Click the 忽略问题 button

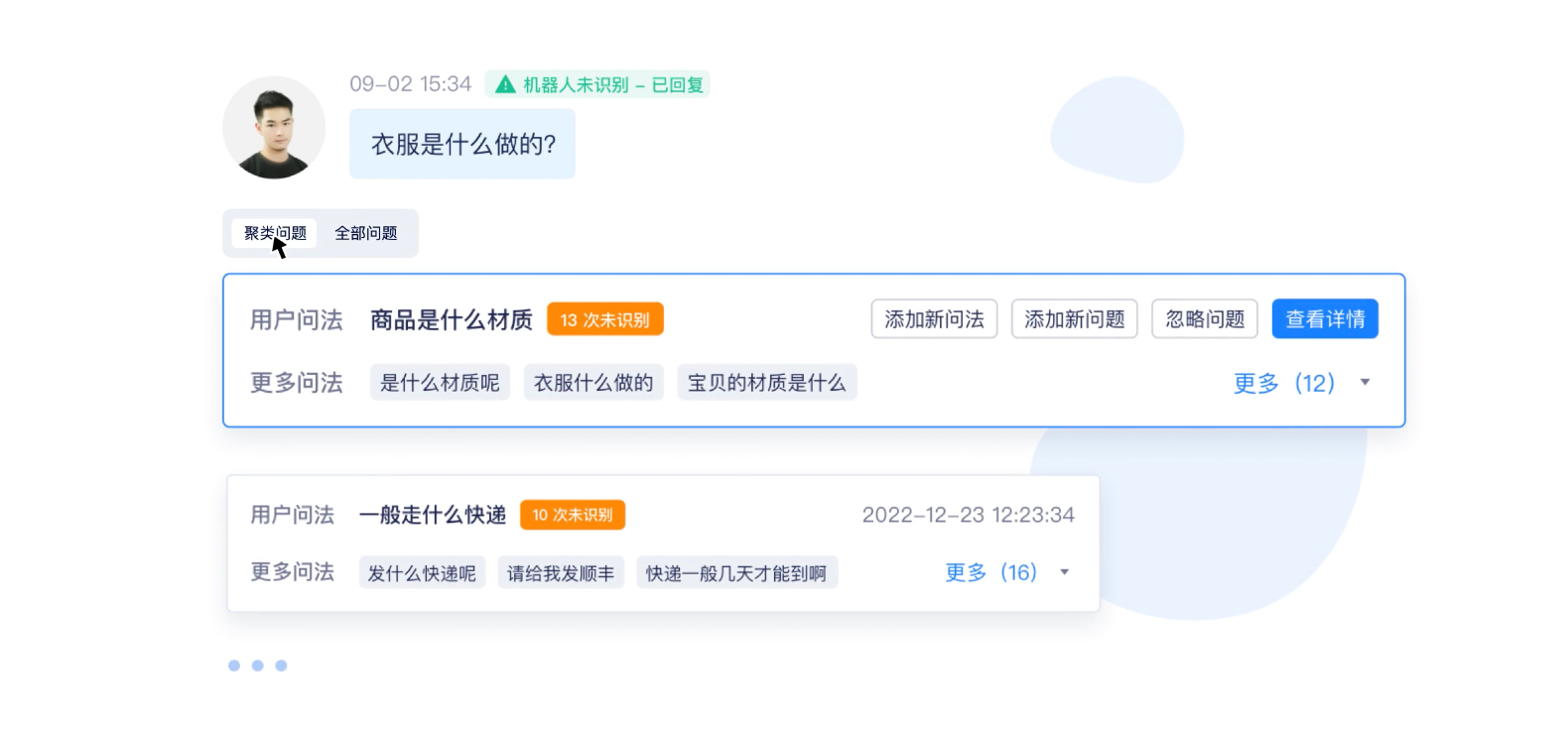[1205, 319]
